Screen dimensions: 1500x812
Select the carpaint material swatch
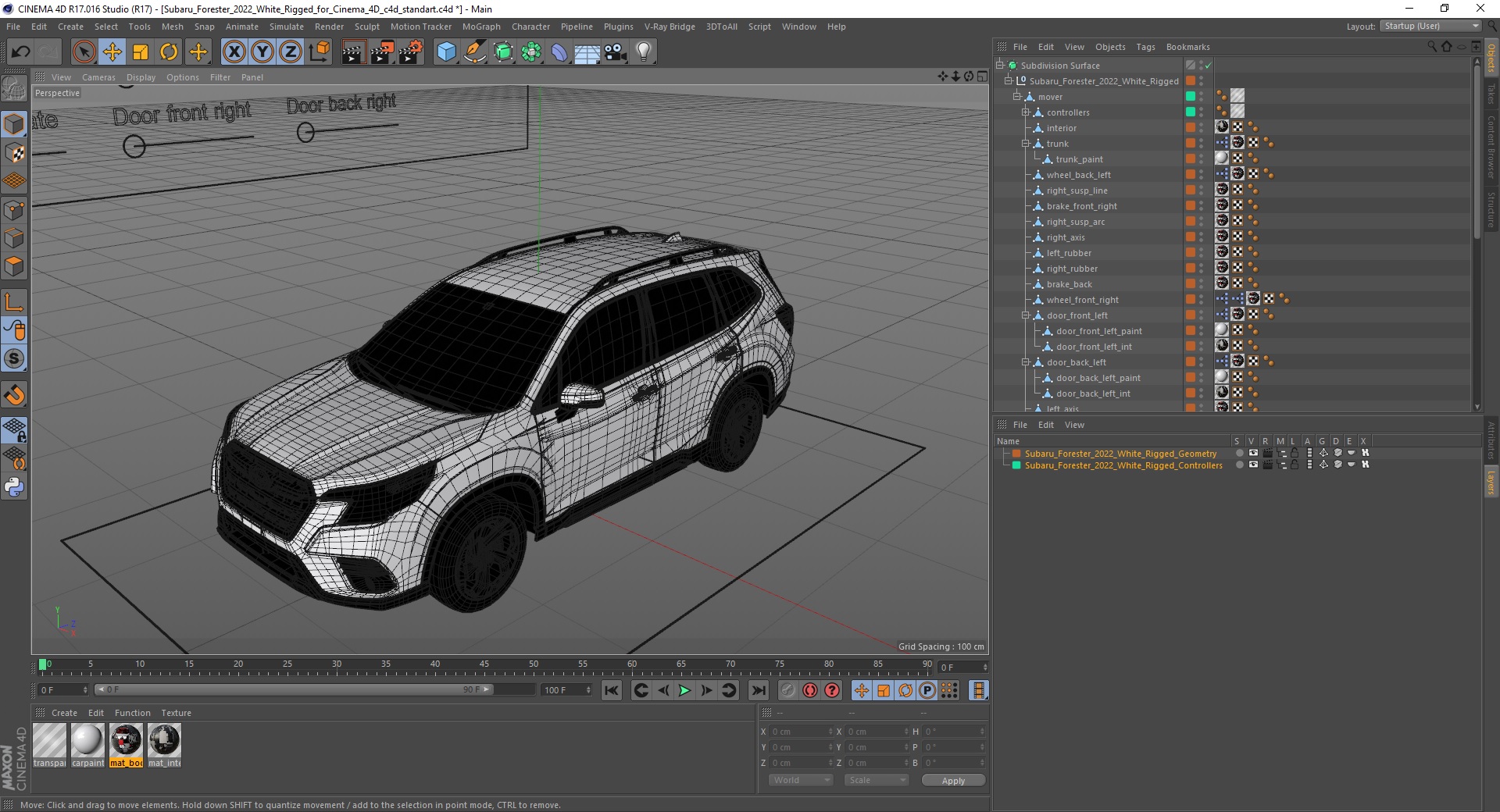tap(87, 740)
